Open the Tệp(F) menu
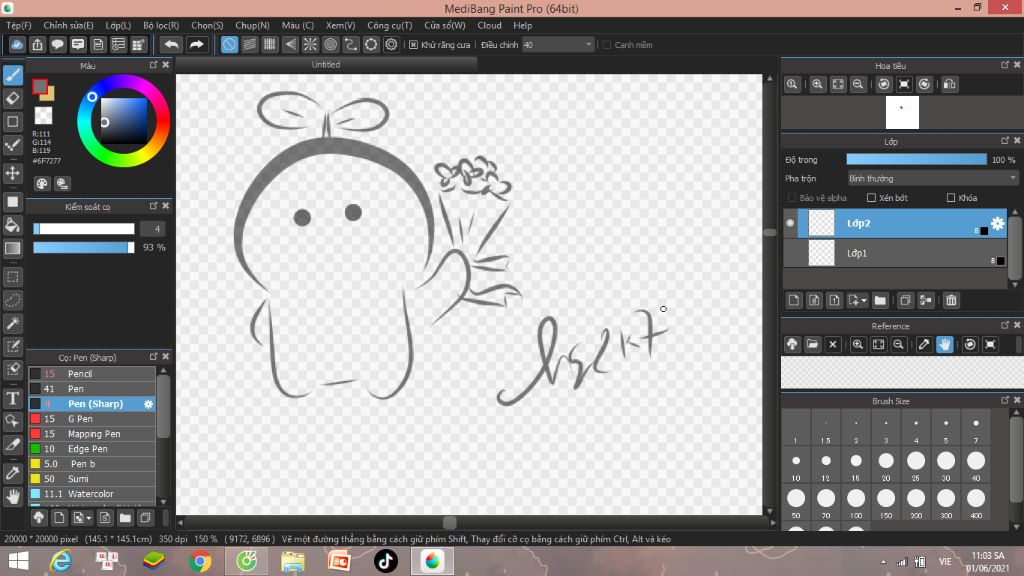Viewport: 1024px width, 576px height. (x=19, y=25)
